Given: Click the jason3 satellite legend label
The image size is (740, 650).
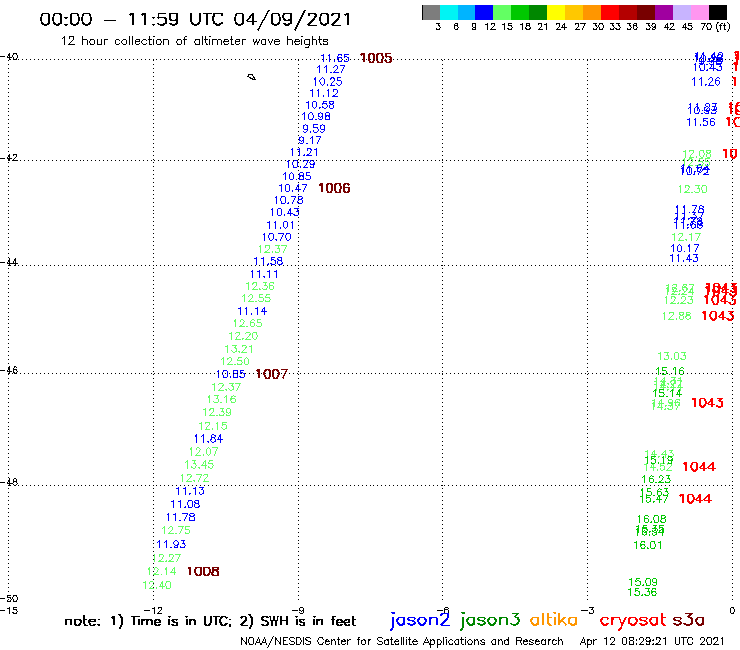Looking at the screenshot, I should coord(490,620).
